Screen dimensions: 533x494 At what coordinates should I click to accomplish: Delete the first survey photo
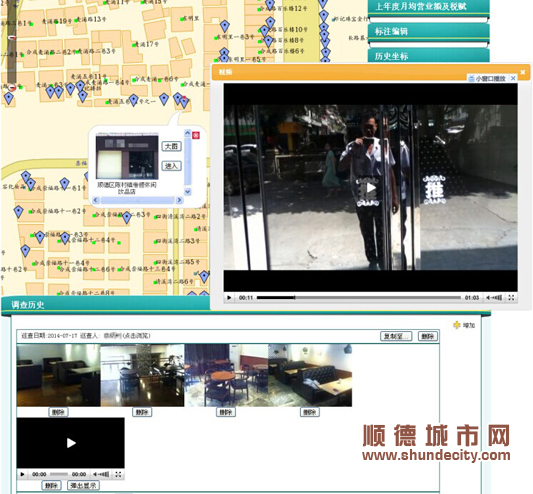pos(58,412)
